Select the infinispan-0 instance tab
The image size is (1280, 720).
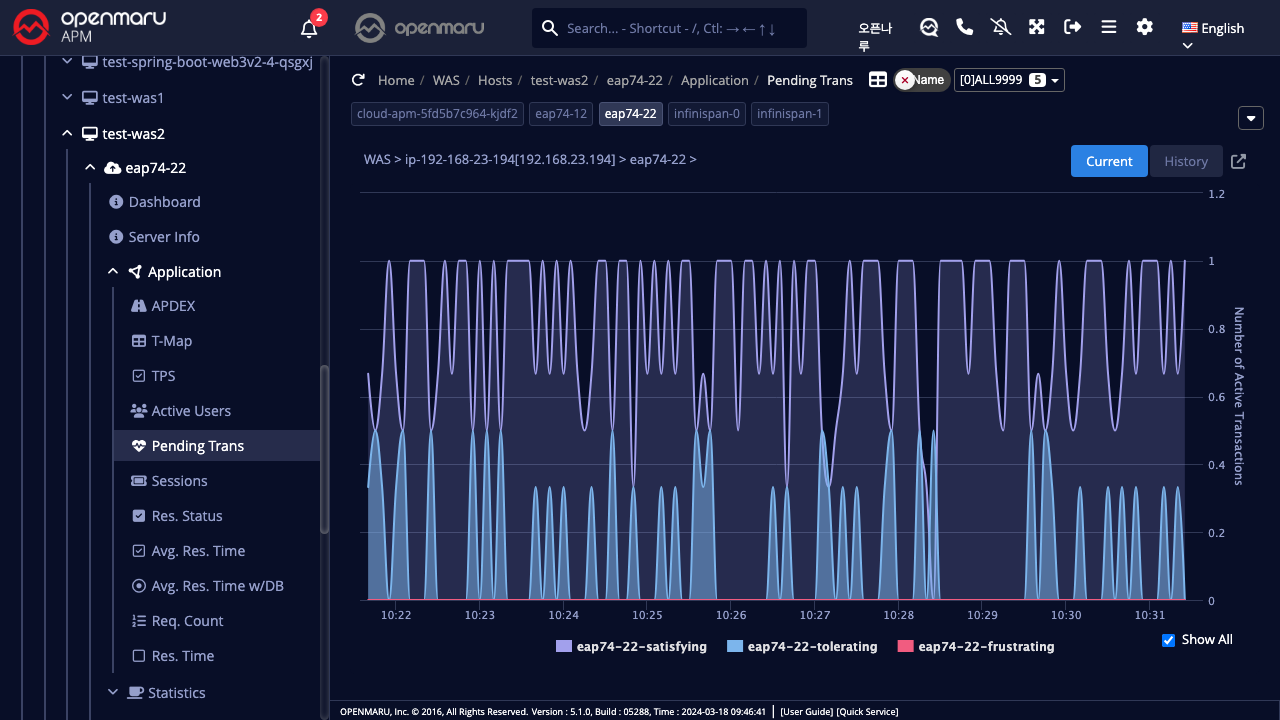point(706,114)
